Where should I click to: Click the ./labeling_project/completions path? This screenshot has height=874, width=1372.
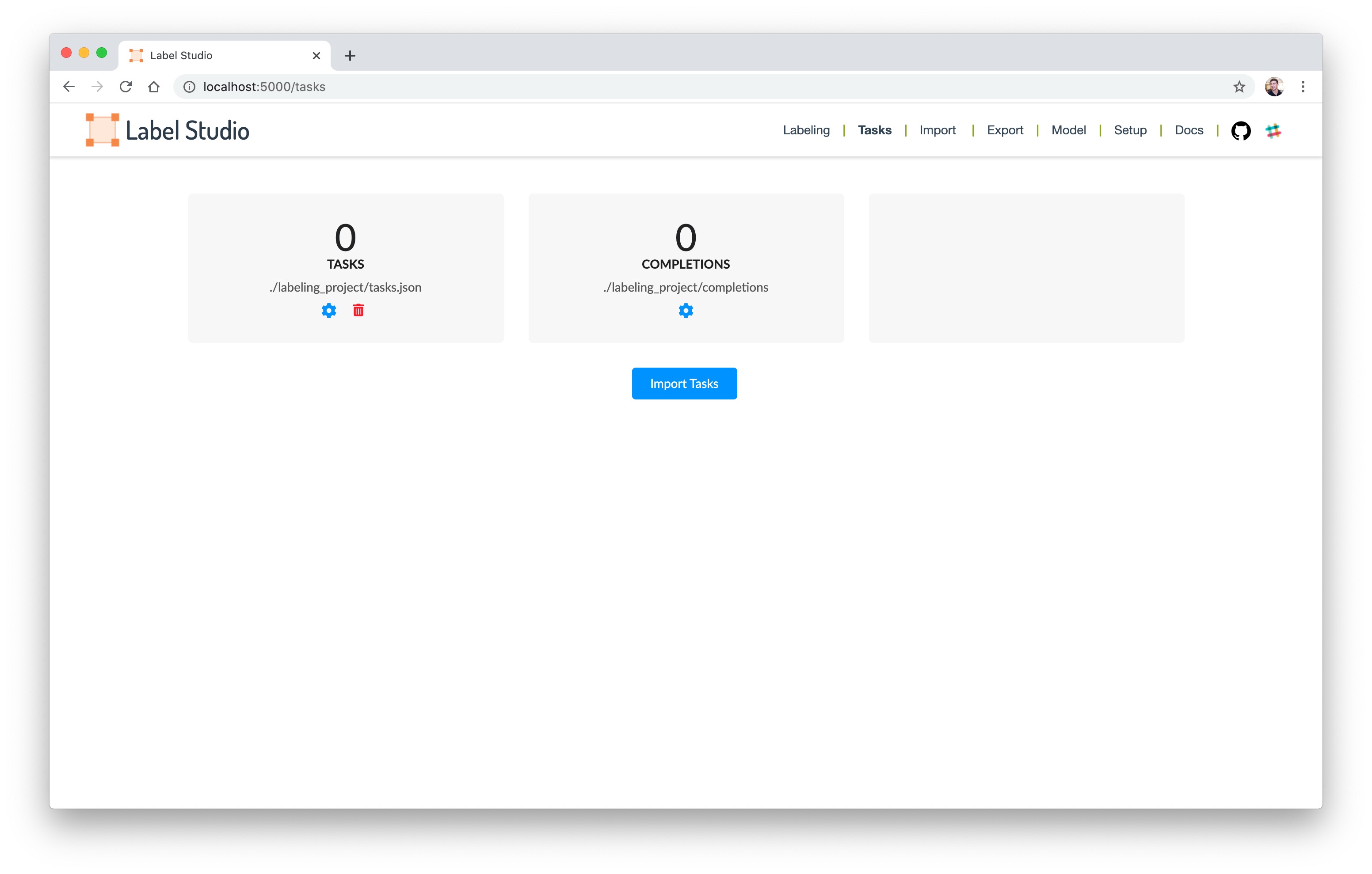click(x=686, y=287)
